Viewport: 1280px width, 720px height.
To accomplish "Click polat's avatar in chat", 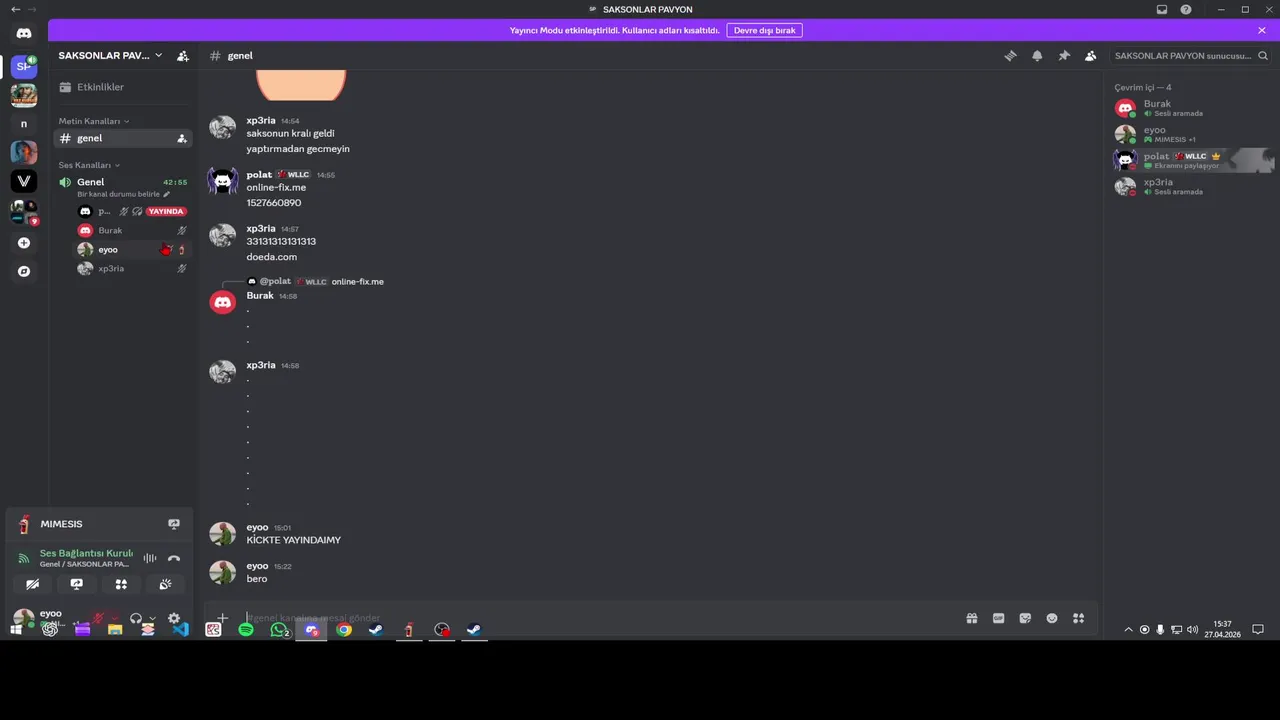I will 222,181.
